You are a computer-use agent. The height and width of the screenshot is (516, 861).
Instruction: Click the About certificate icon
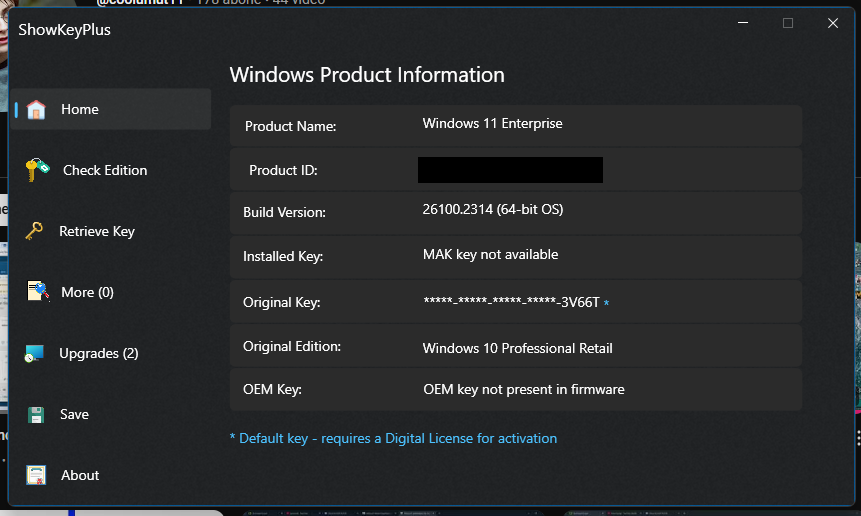tap(37, 475)
